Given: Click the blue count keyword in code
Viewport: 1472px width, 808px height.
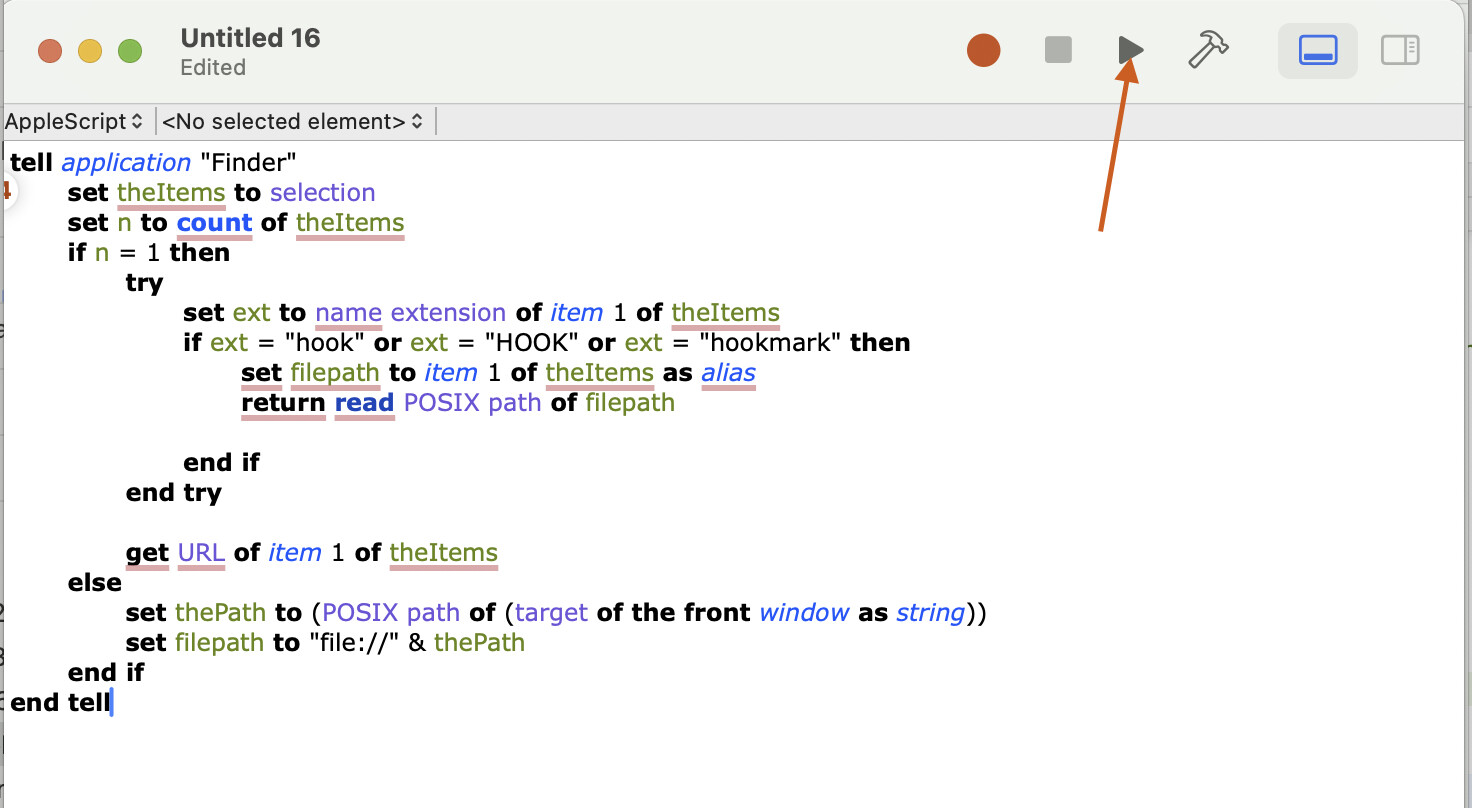Looking at the screenshot, I should pos(214,223).
